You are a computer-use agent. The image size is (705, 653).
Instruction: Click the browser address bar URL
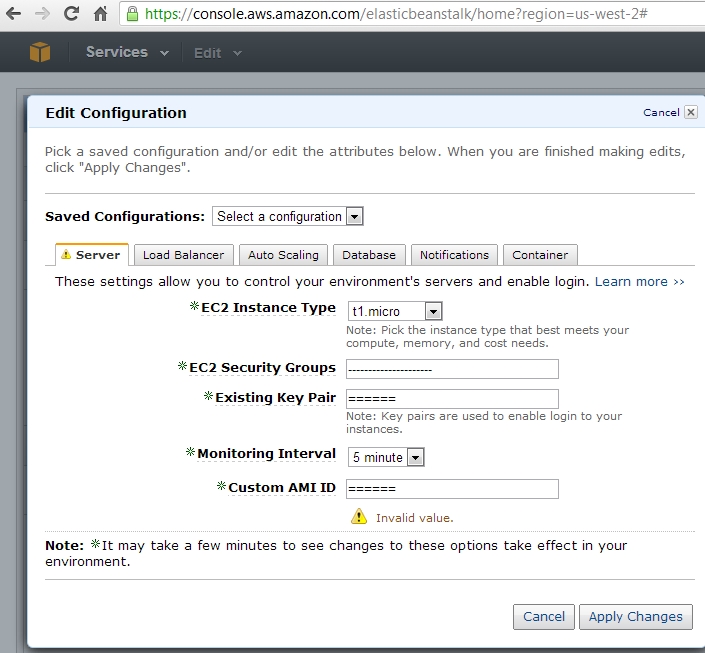(x=396, y=14)
